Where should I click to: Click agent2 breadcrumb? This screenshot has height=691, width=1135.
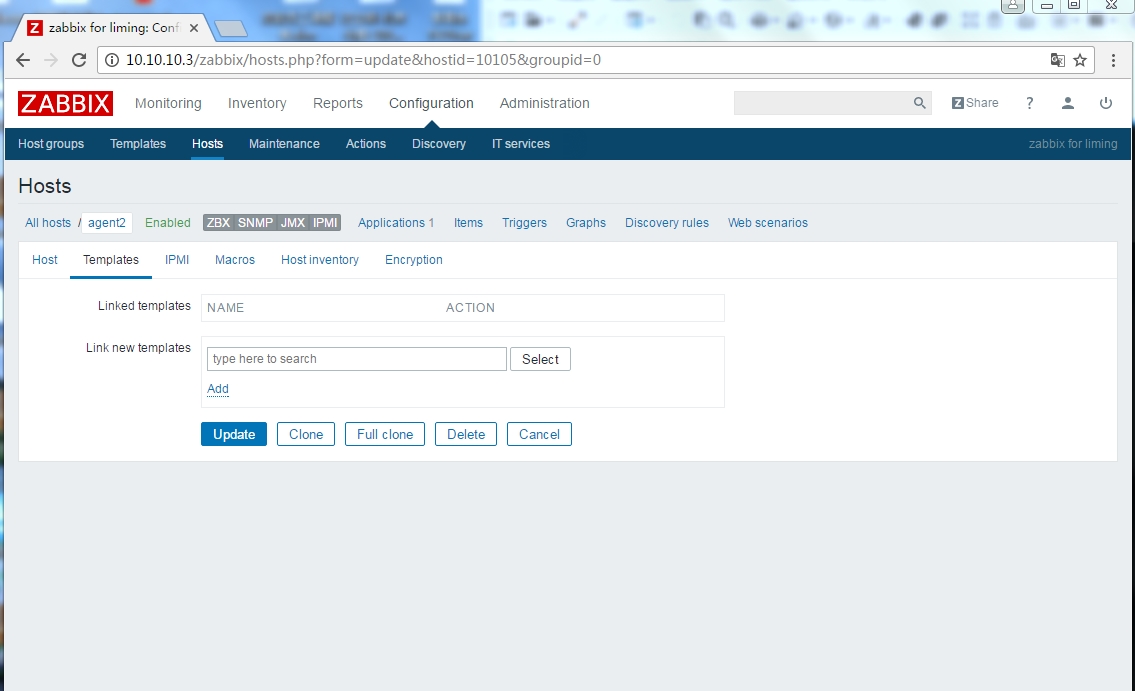tap(107, 223)
